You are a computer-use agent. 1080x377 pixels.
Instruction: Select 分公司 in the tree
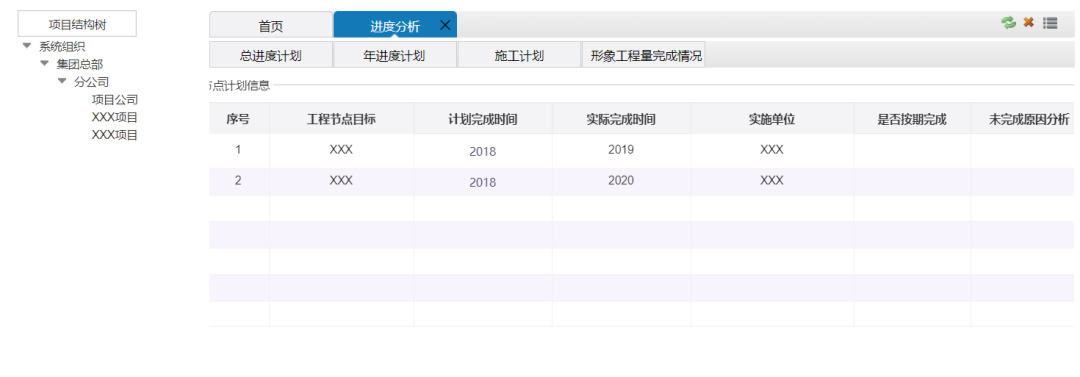pos(92,82)
